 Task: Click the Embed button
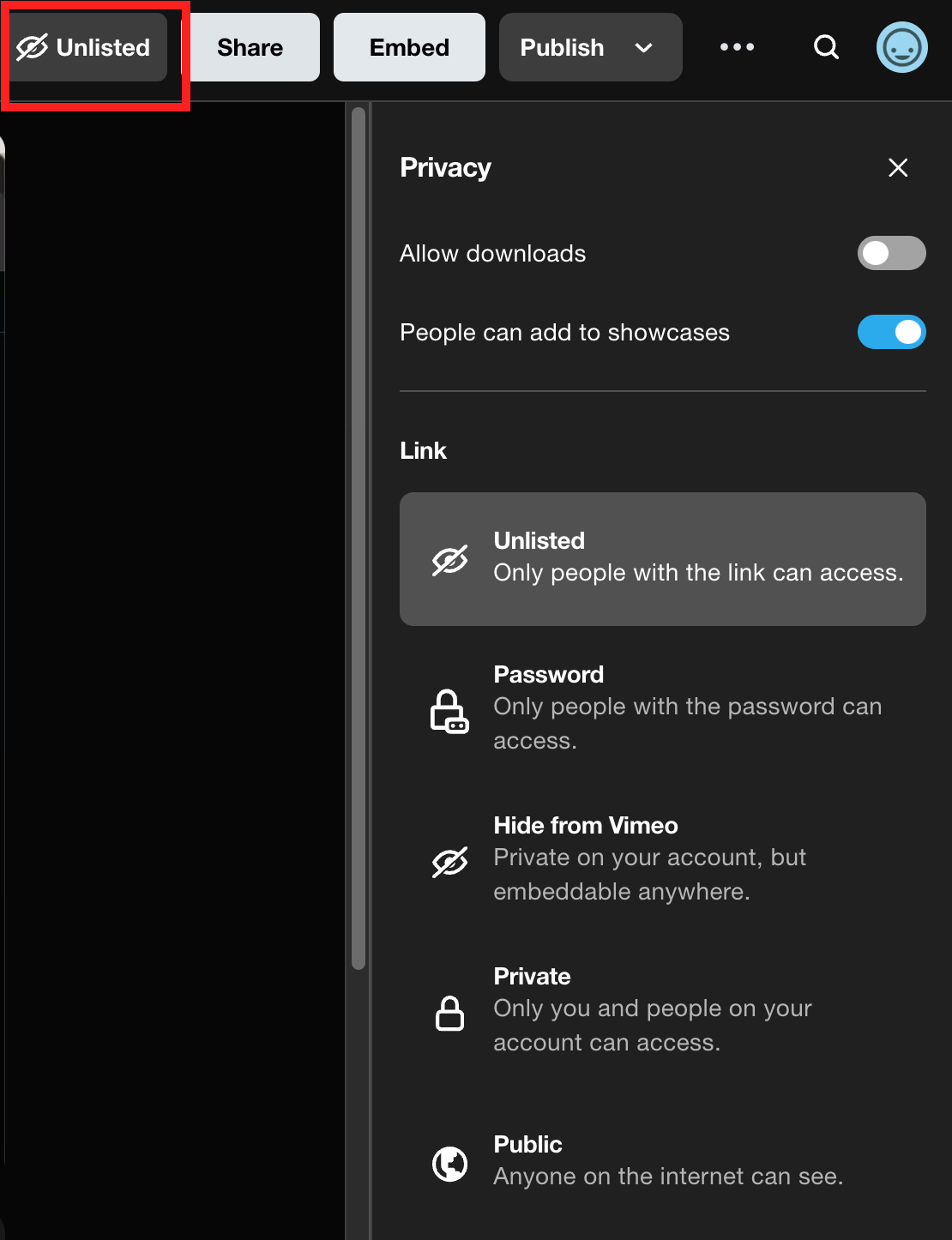pos(409,47)
